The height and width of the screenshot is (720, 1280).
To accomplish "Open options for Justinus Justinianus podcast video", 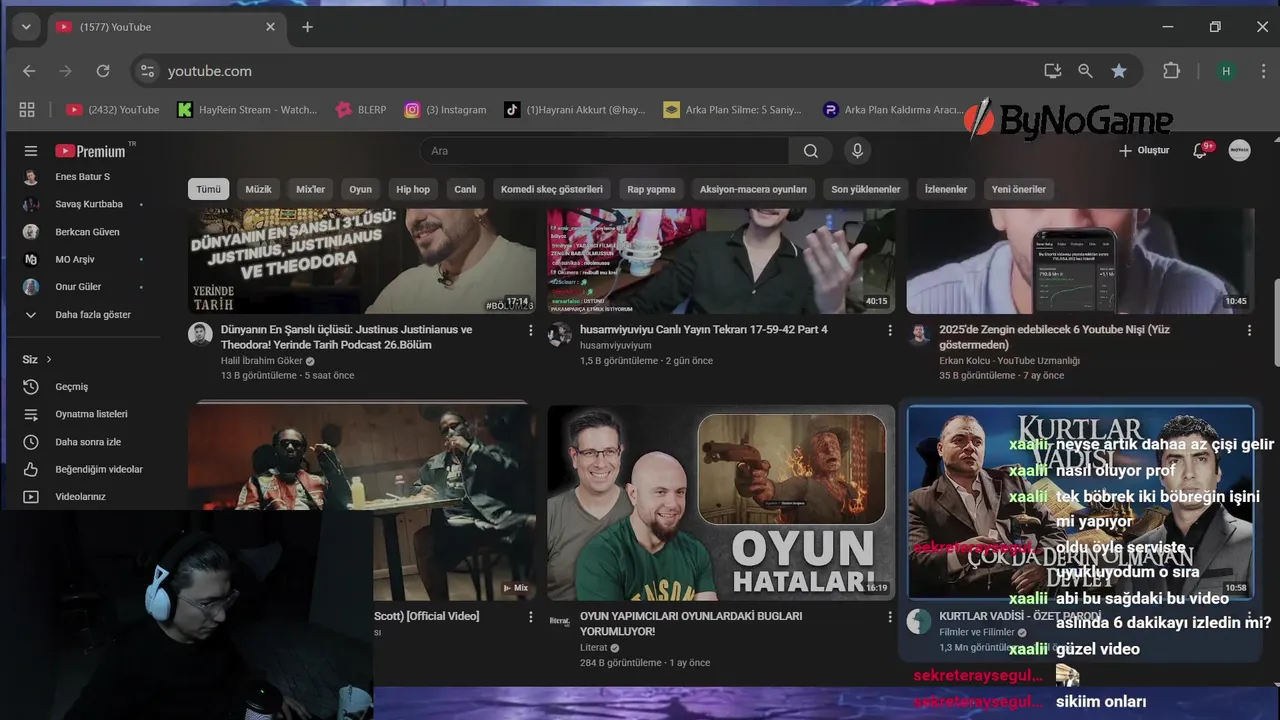I will (x=531, y=330).
